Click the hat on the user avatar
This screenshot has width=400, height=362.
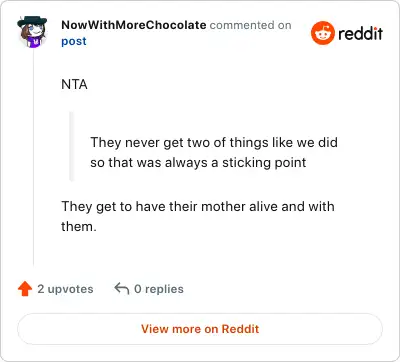[32, 22]
